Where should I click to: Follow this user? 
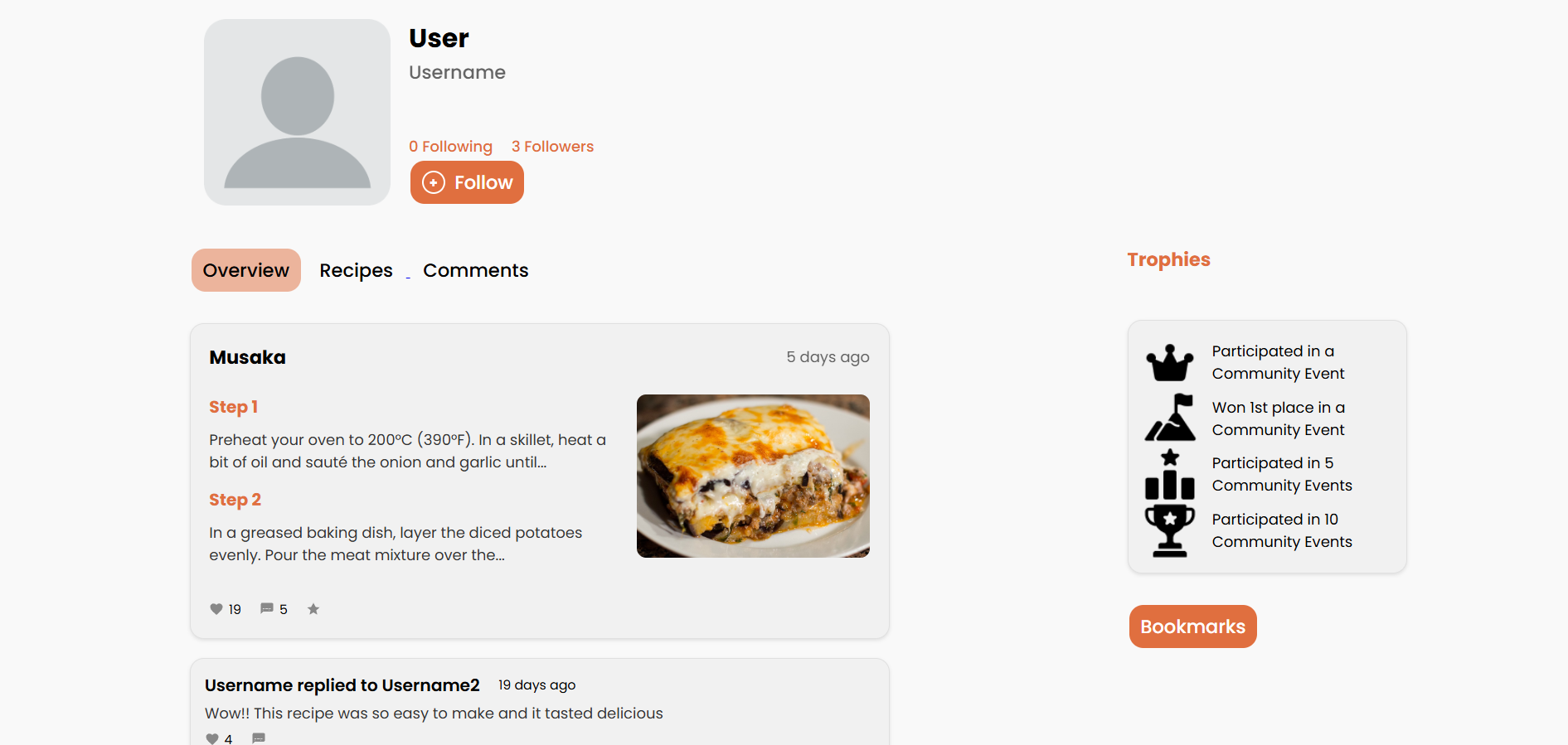467,182
